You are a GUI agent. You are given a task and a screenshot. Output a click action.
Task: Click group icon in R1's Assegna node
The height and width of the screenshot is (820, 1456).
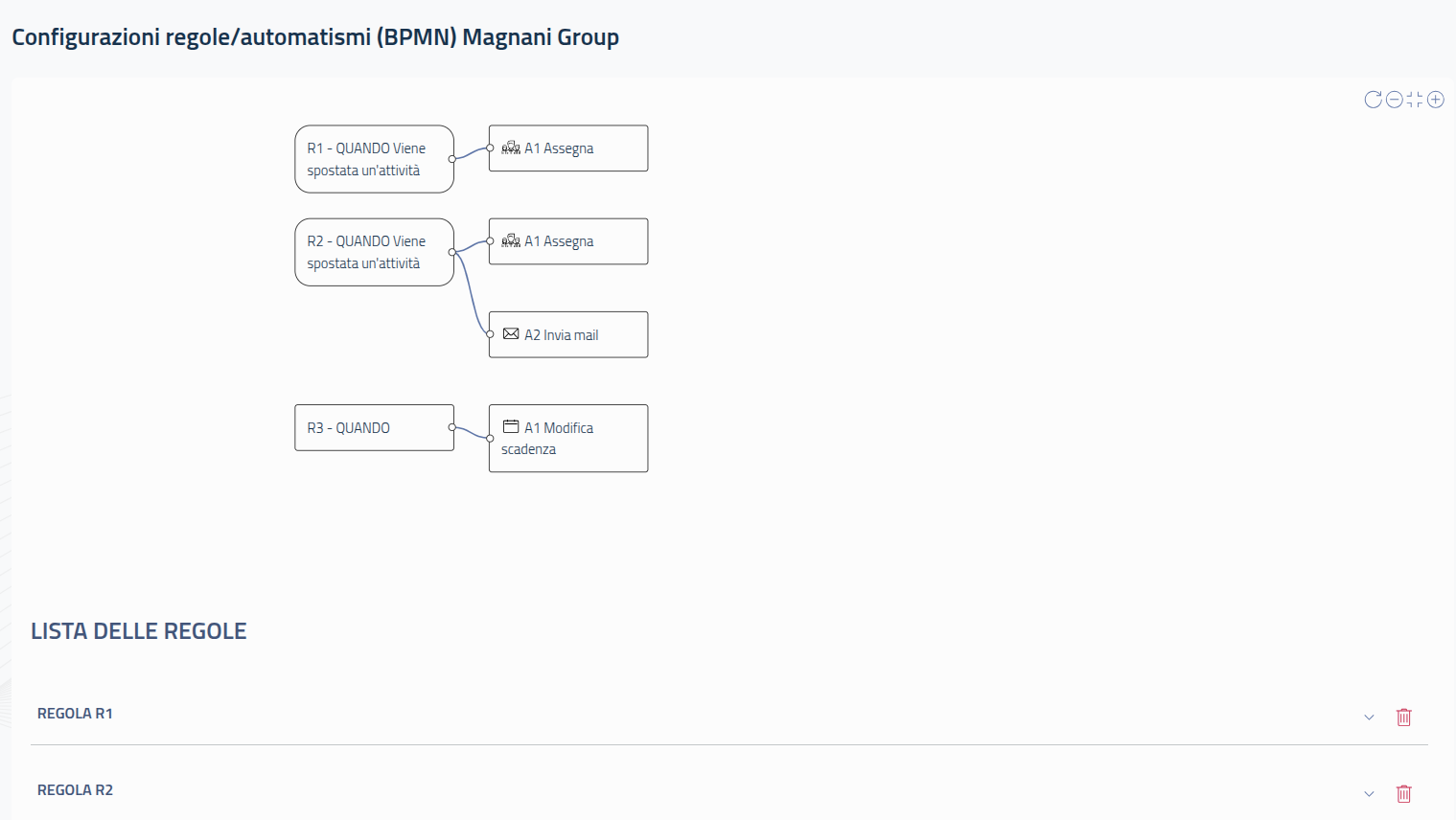click(x=511, y=148)
